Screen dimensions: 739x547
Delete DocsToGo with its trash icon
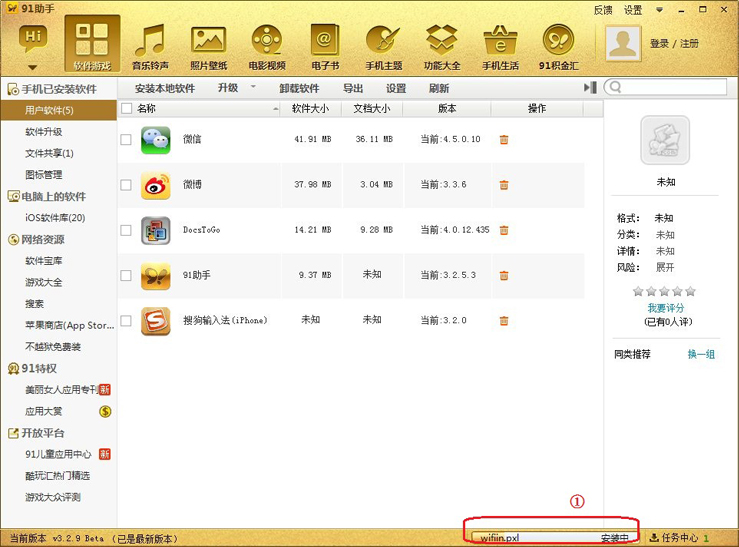point(504,230)
